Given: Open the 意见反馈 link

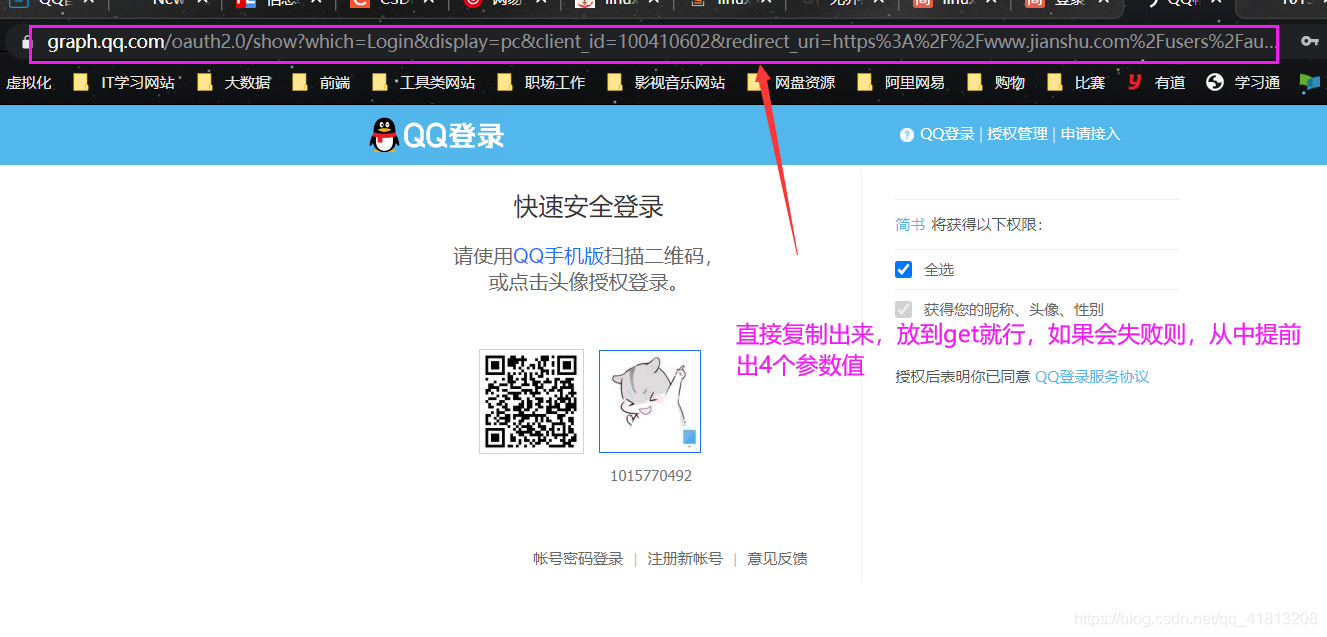Looking at the screenshot, I should 778,559.
